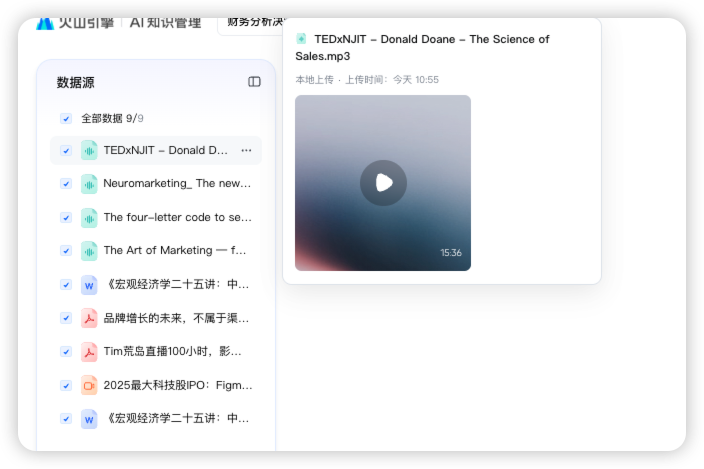Select last 《宏观经济学二十五讲：中... document
704x469 pixels.
pos(176,419)
